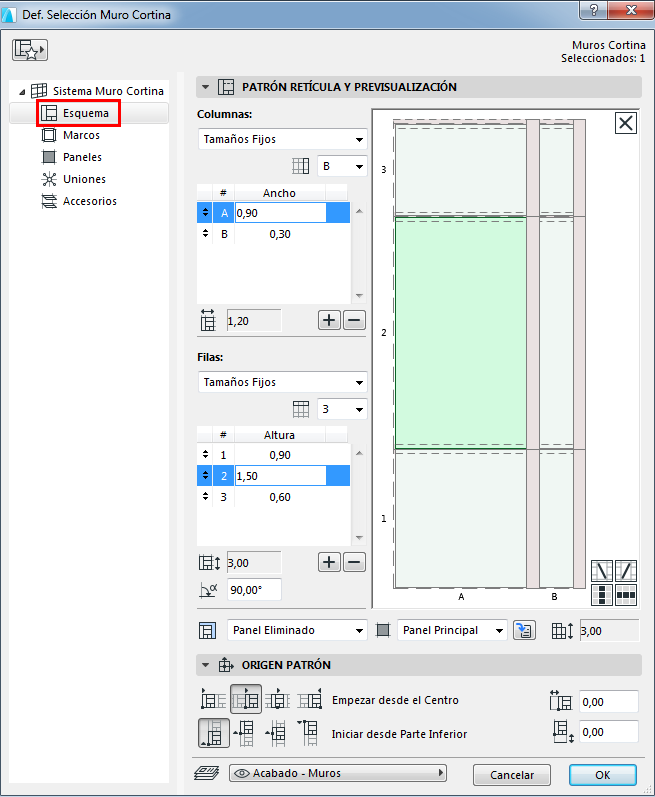Add a new column with the plus button
The width and height of the screenshot is (655, 797).
point(329,320)
